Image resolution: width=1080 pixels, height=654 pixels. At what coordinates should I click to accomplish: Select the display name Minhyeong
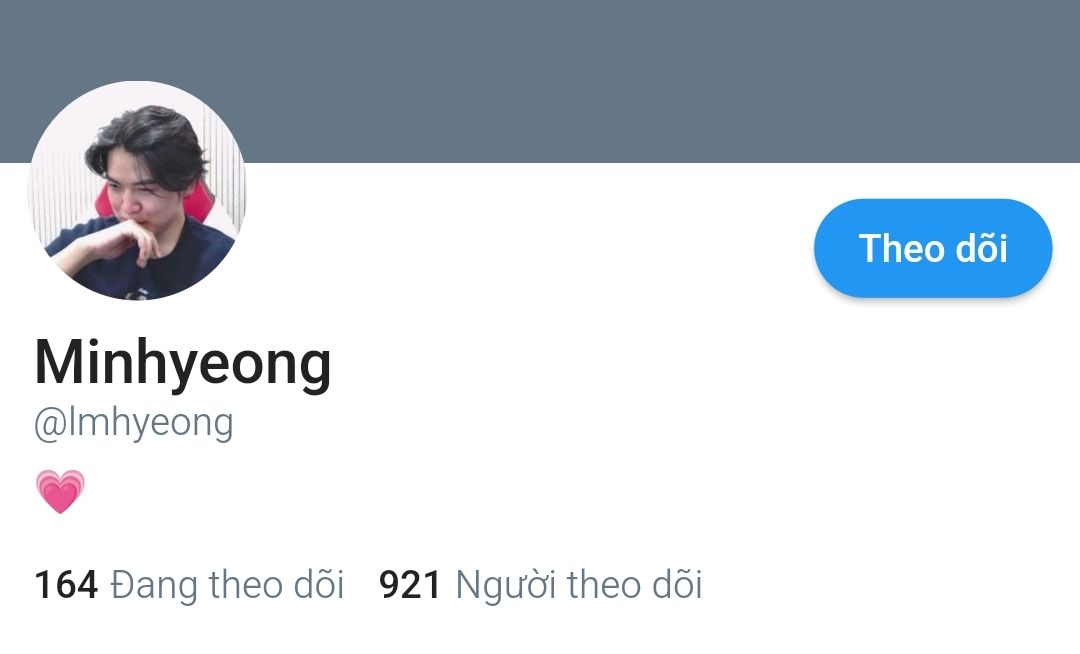click(183, 363)
